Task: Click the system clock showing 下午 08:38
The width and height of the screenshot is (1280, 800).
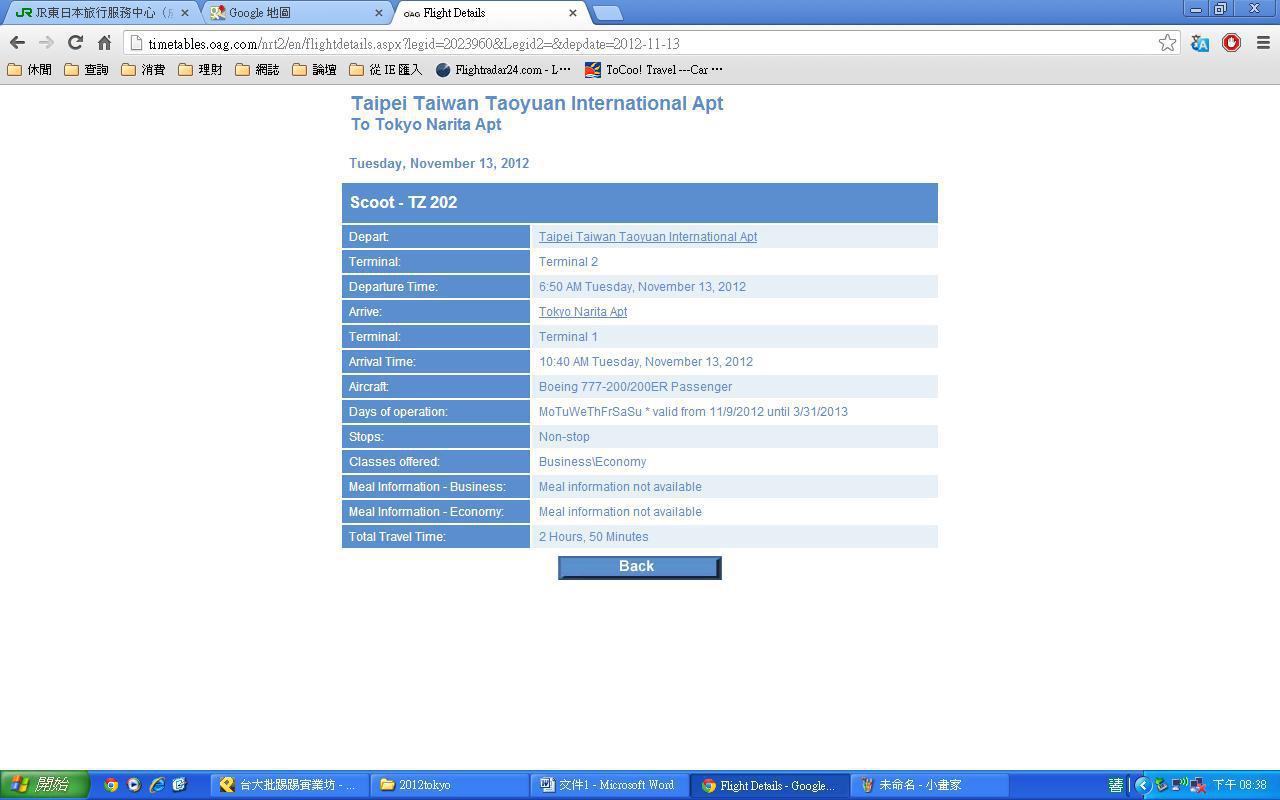Action: pyautogui.click(x=1240, y=785)
